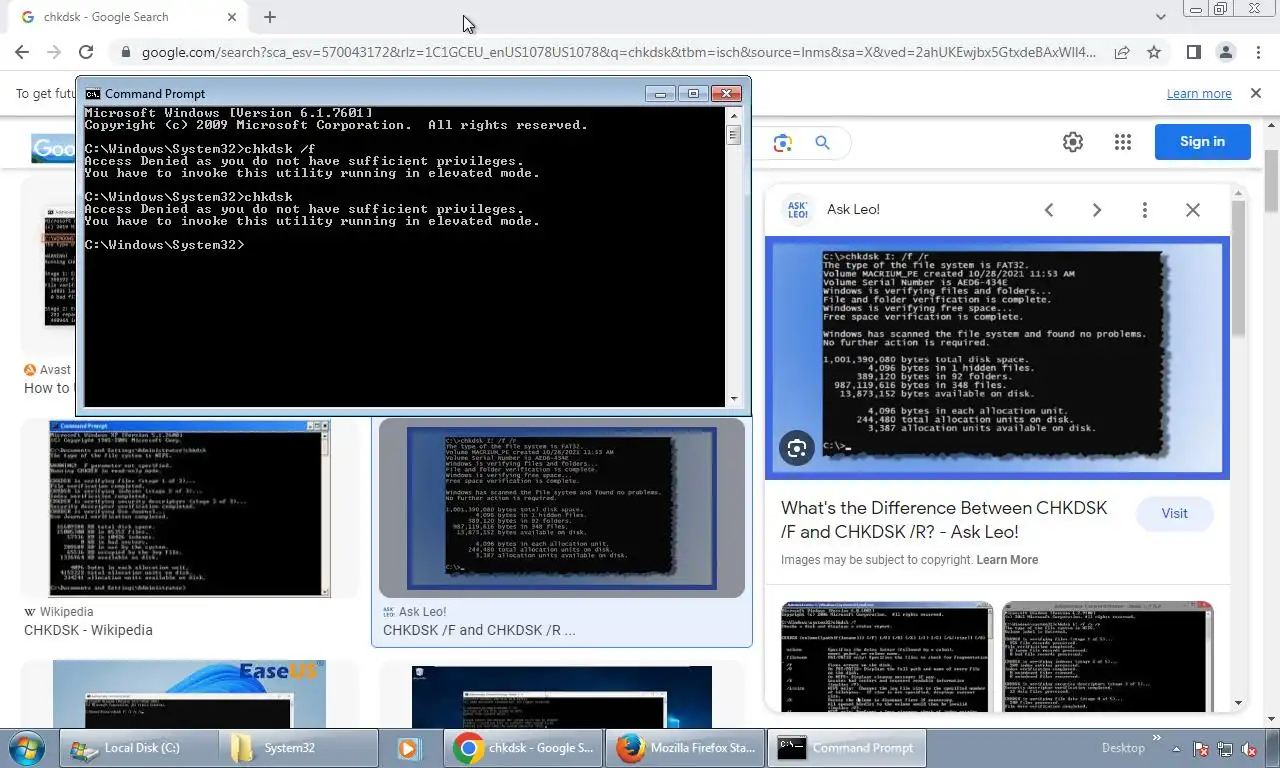Screen dimensions: 1280x768
Task: Click Command Prompt scrollbar down arrow
Action: pyautogui.click(x=734, y=399)
